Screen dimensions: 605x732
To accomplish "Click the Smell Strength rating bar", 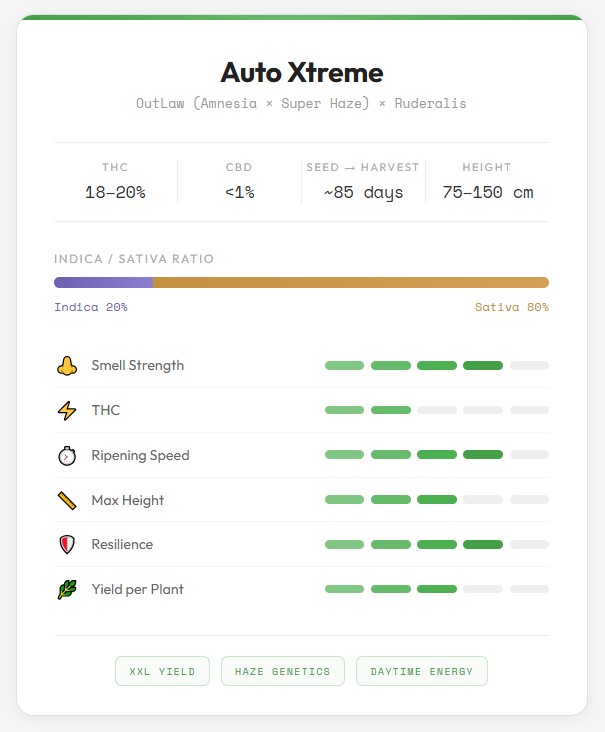I will (436, 366).
